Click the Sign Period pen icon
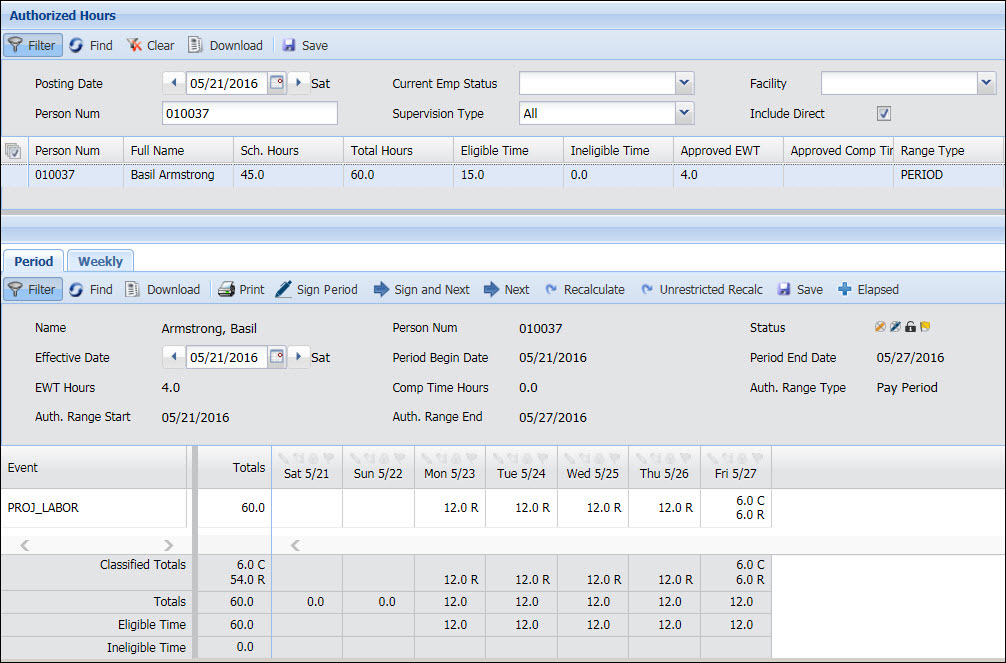Image resolution: width=1006 pixels, height=663 pixels. point(284,289)
